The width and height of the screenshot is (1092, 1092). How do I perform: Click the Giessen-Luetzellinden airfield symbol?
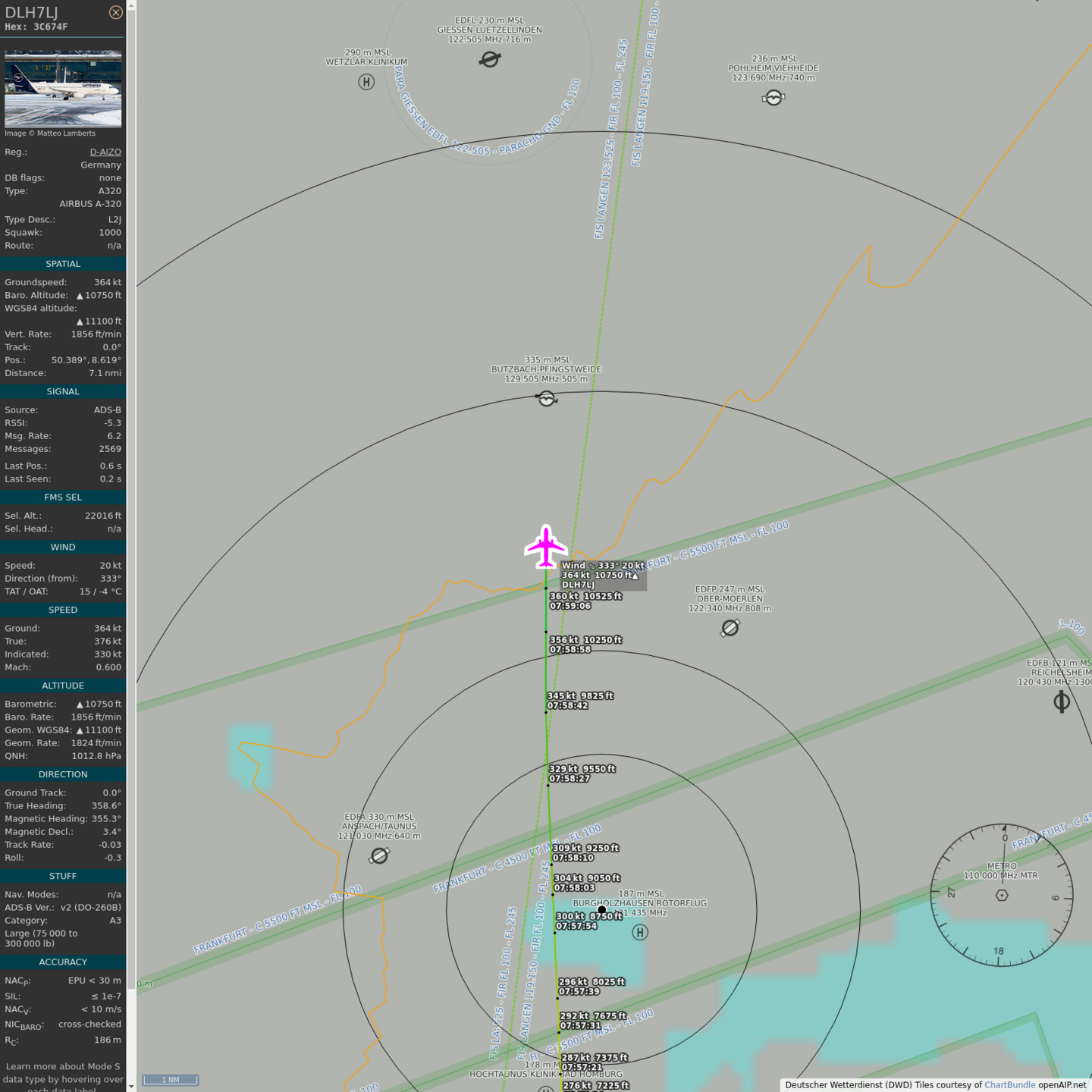[x=490, y=59]
